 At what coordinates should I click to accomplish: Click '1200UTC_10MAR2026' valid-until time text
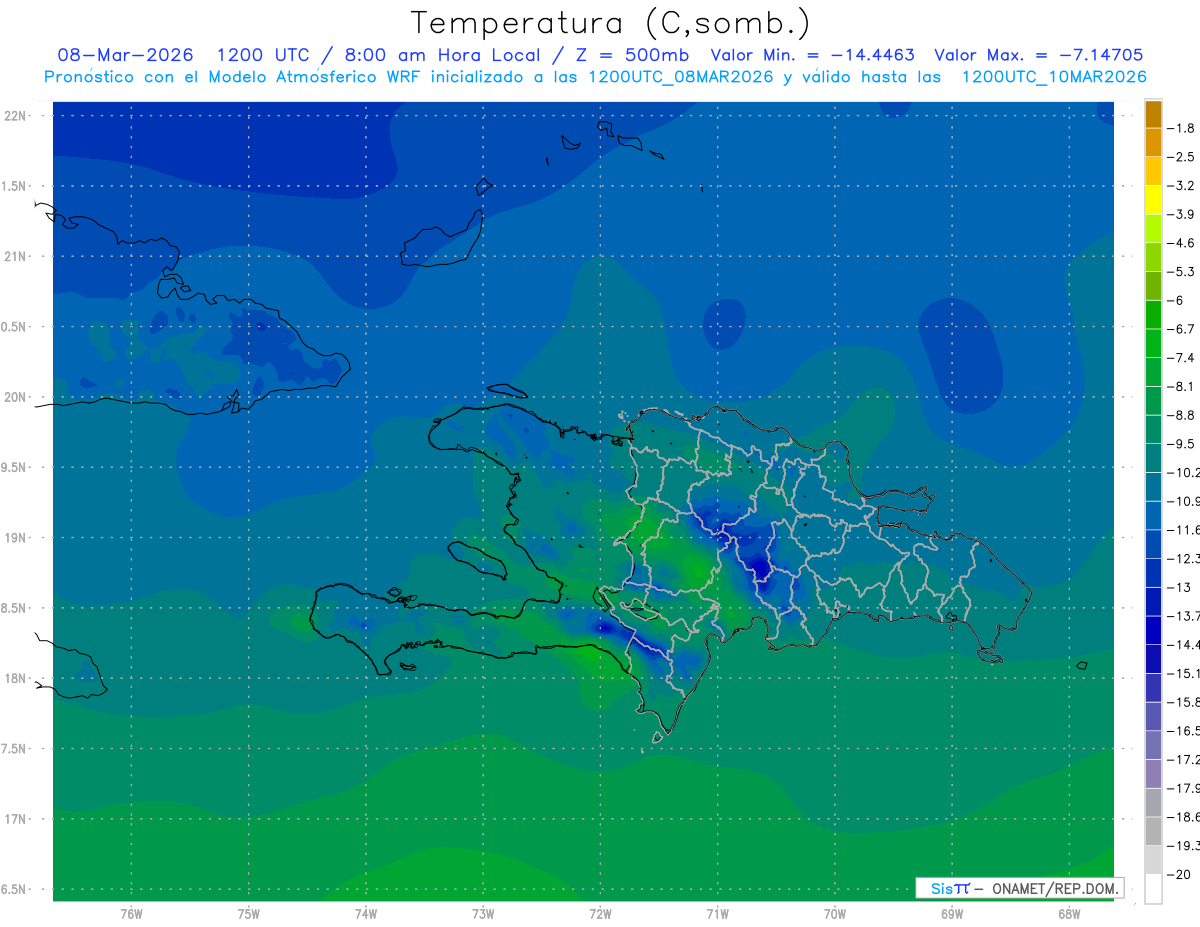(x=1054, y=76)
